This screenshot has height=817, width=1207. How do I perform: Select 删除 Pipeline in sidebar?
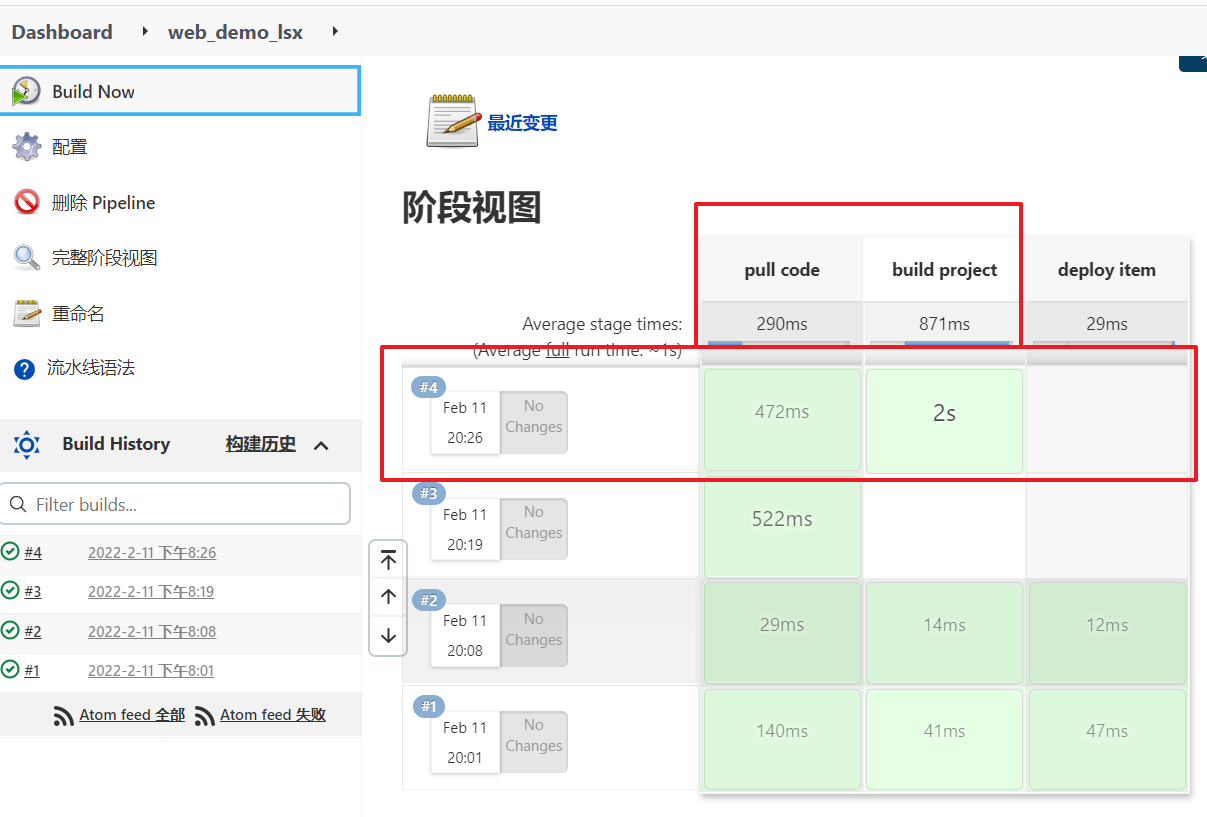click(104, 203)
